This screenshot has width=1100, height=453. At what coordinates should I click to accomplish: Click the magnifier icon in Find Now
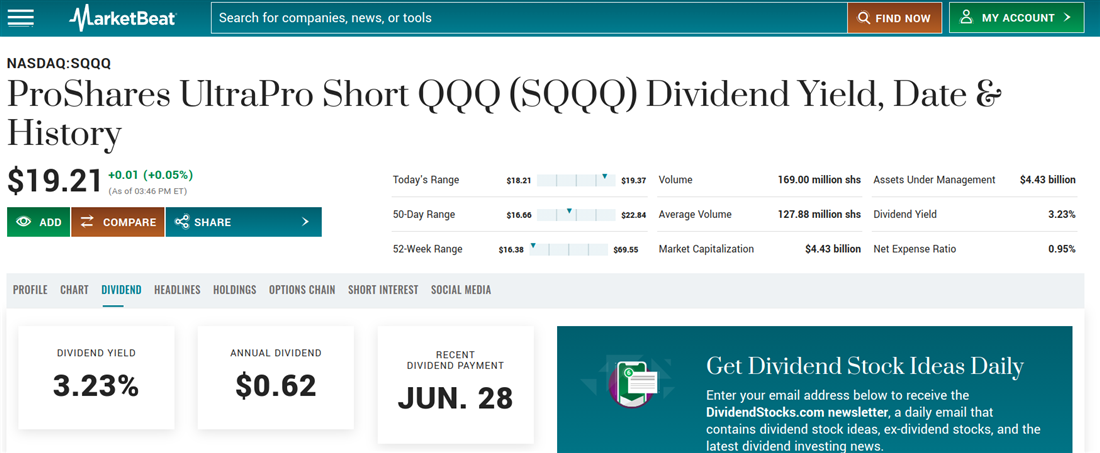[863, 18]
